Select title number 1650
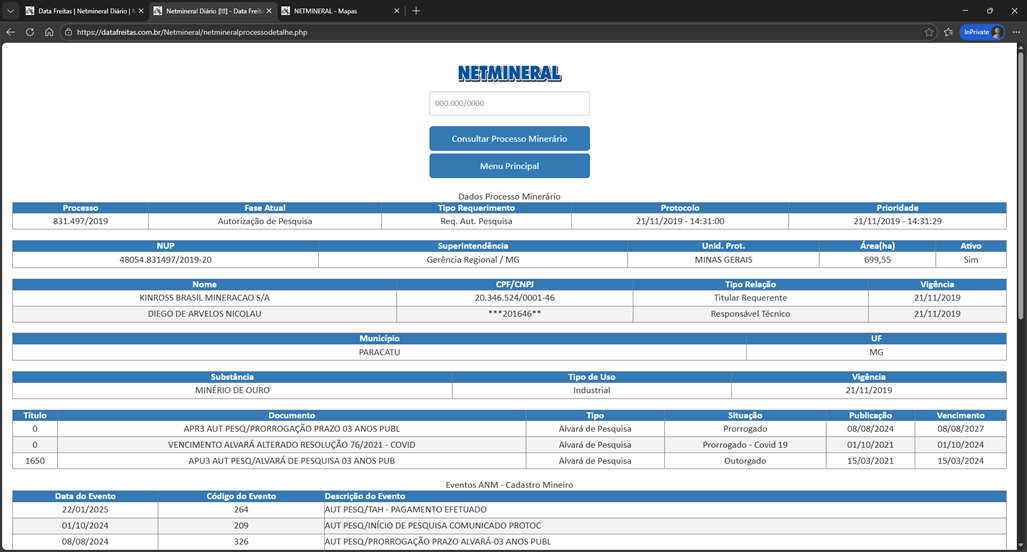 pyautogui.click(x=35, y=461)
